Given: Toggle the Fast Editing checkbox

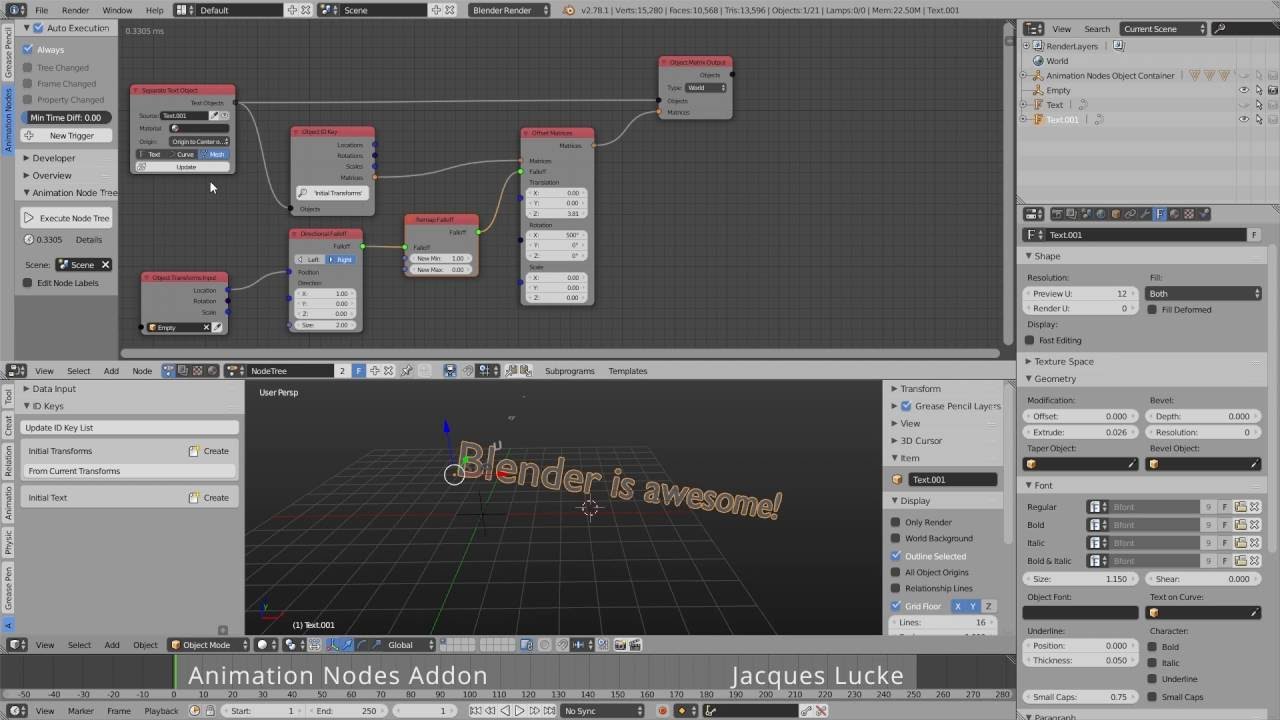Looking at the screenshot, I should tap(1030, 340).
